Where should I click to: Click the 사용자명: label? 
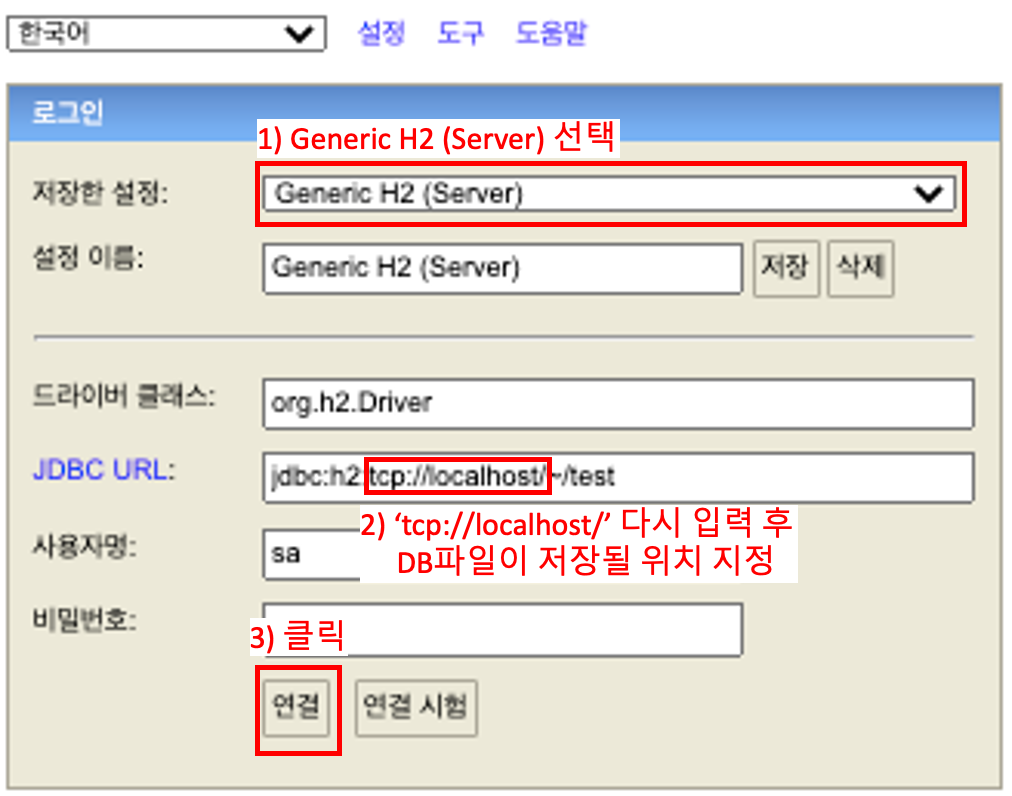click(84, 546)
